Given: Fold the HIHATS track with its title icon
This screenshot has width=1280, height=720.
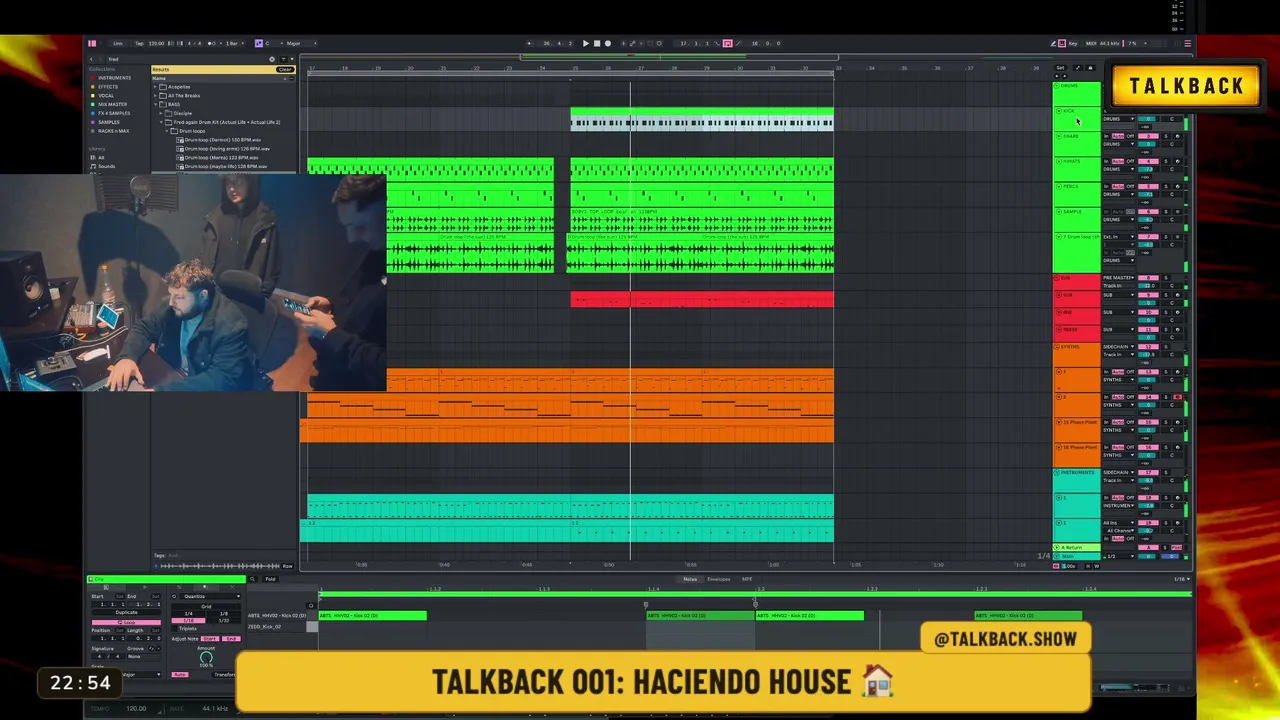Looking at the screenshot, I should click(1059, 161).
